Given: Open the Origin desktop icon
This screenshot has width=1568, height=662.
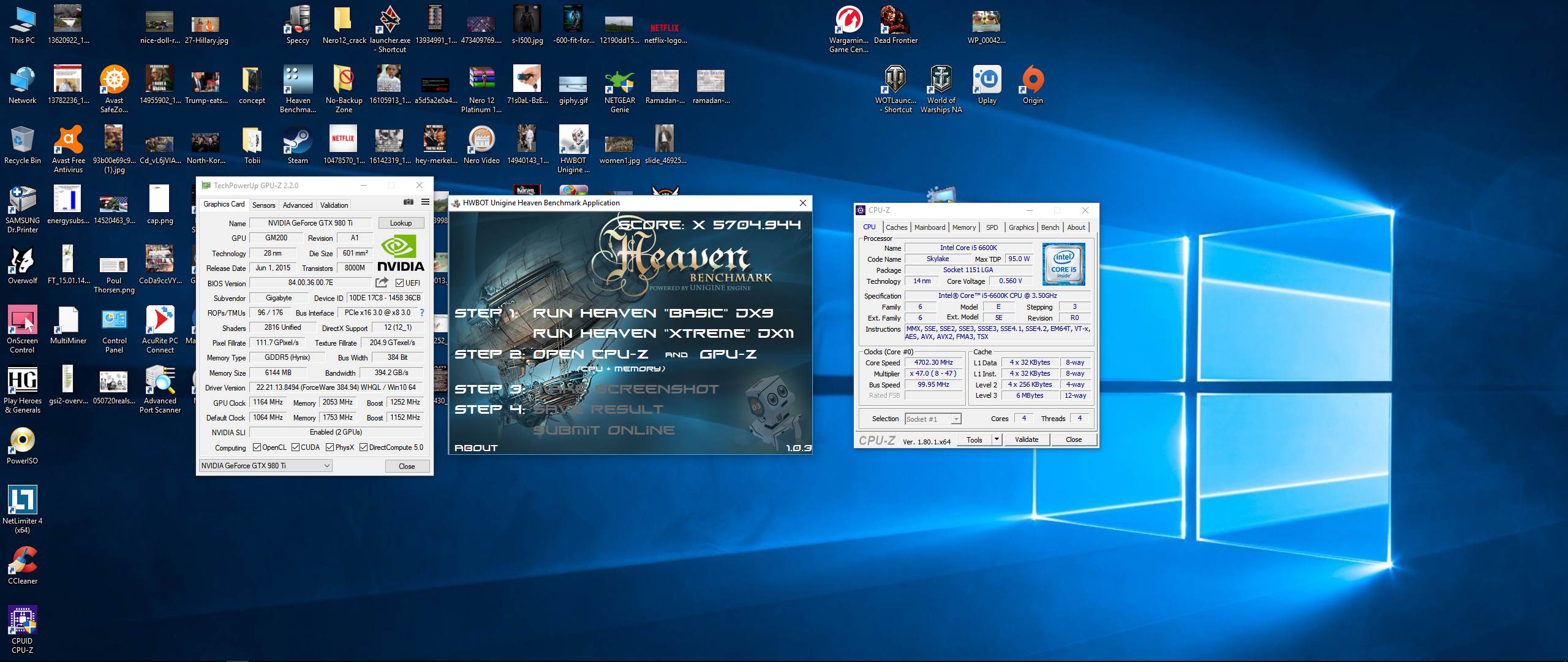Looking at the screenshot, I should pos(1033,85).
